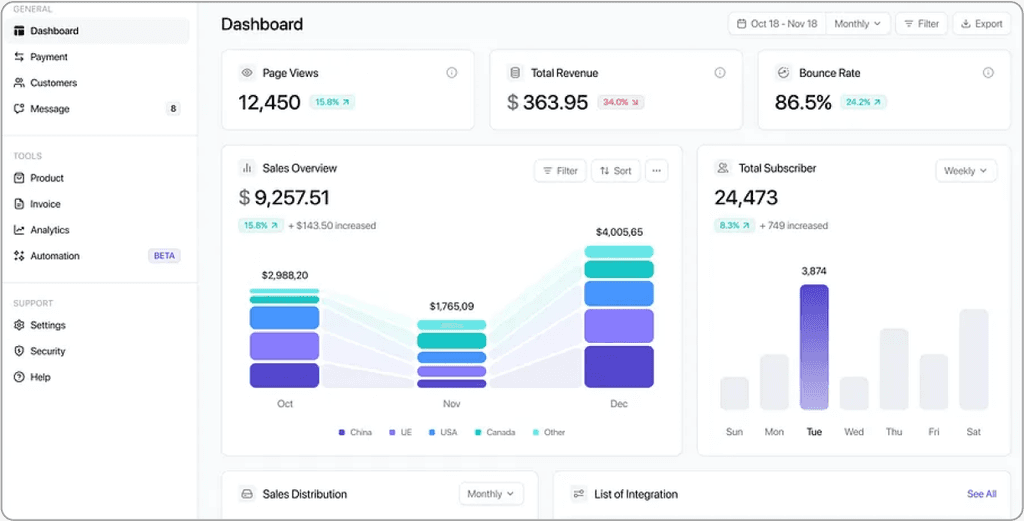Viewport: 1024px width, 521px height.
Task: Open the Oct 18 - Nov 18 date picker
Action: [777, 24]
